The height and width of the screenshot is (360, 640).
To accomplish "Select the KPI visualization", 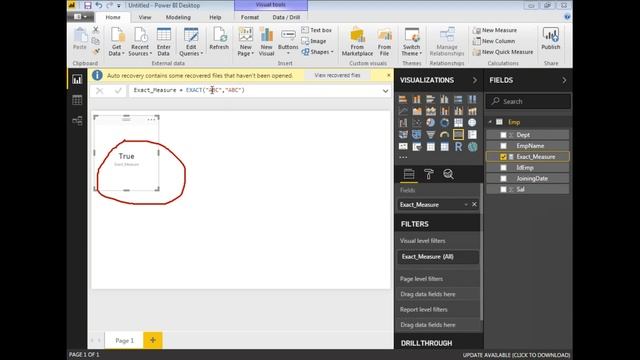I will (x=403, y=147).
